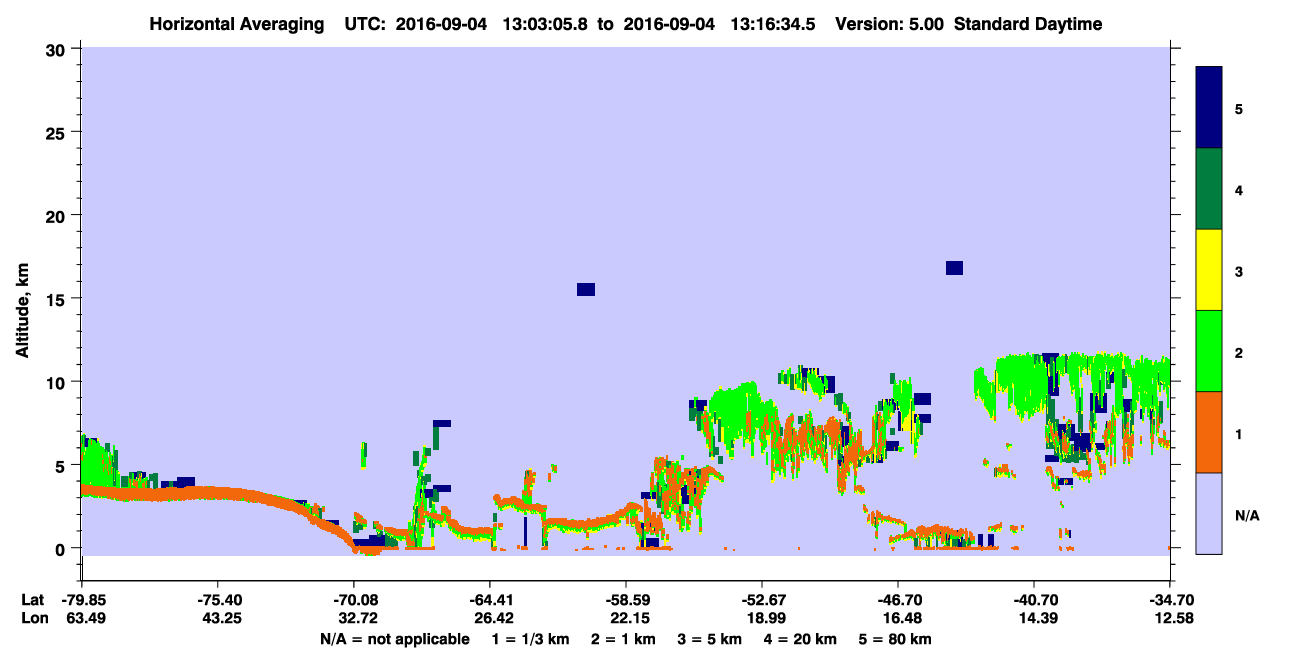The image size is (1300, 667).
Task: Click the colorbar label 'N/A'
Action: pyautogui.click(x=1247, y=515)
